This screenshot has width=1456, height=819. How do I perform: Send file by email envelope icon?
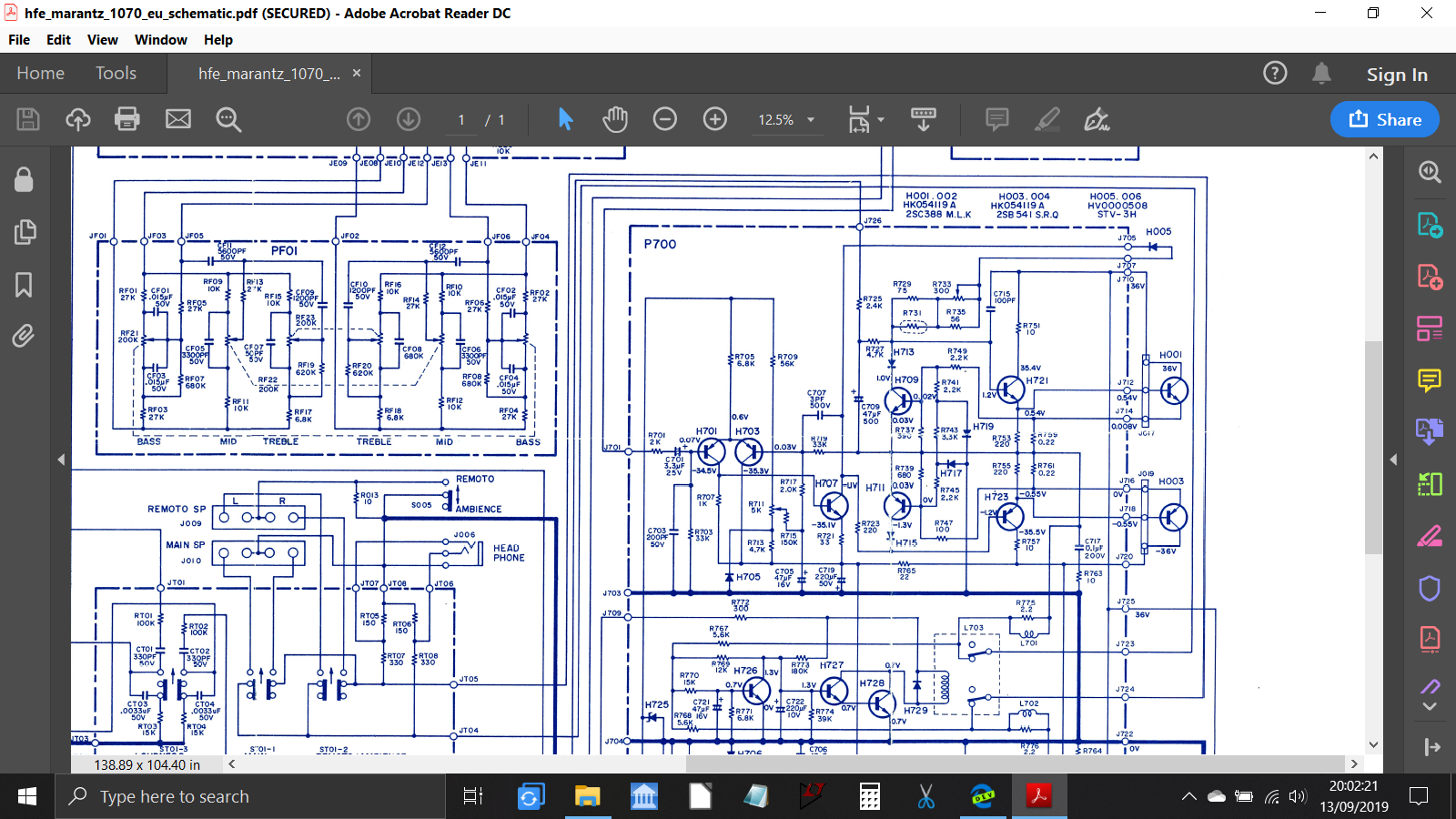click(178, 119)
